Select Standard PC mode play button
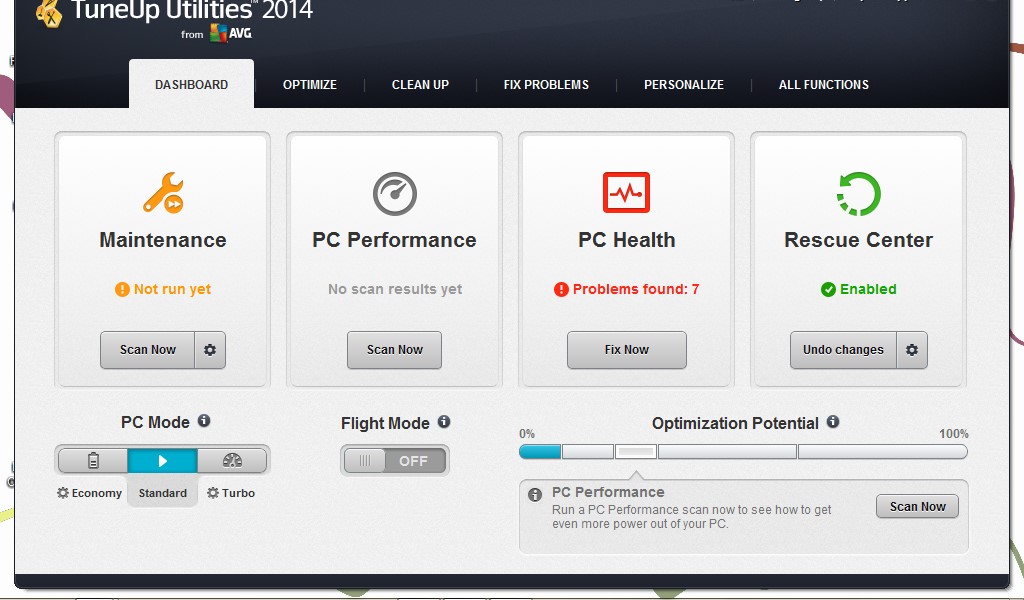 163,461
